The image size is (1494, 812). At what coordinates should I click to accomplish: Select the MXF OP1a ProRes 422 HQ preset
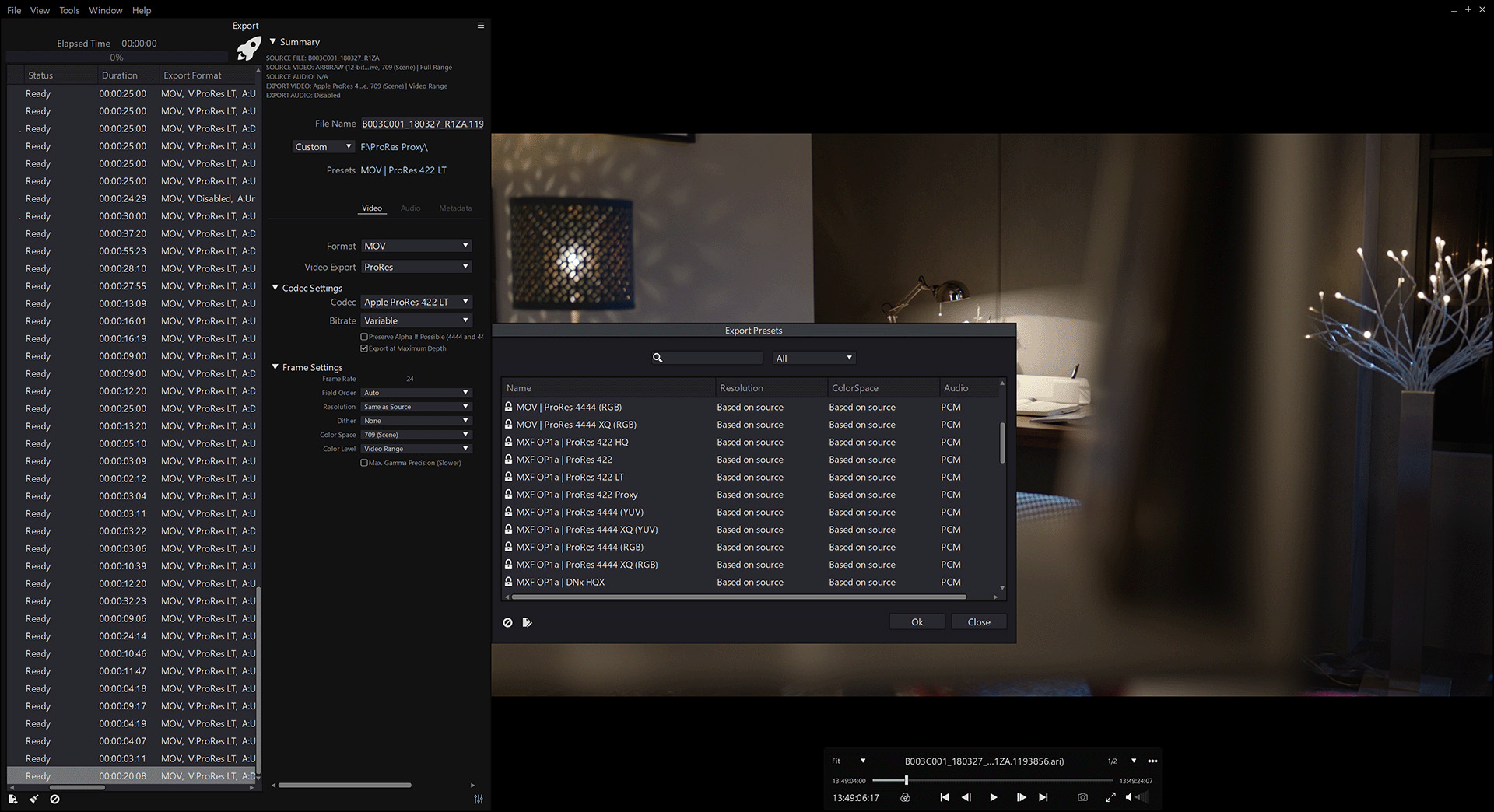(573, 442)
